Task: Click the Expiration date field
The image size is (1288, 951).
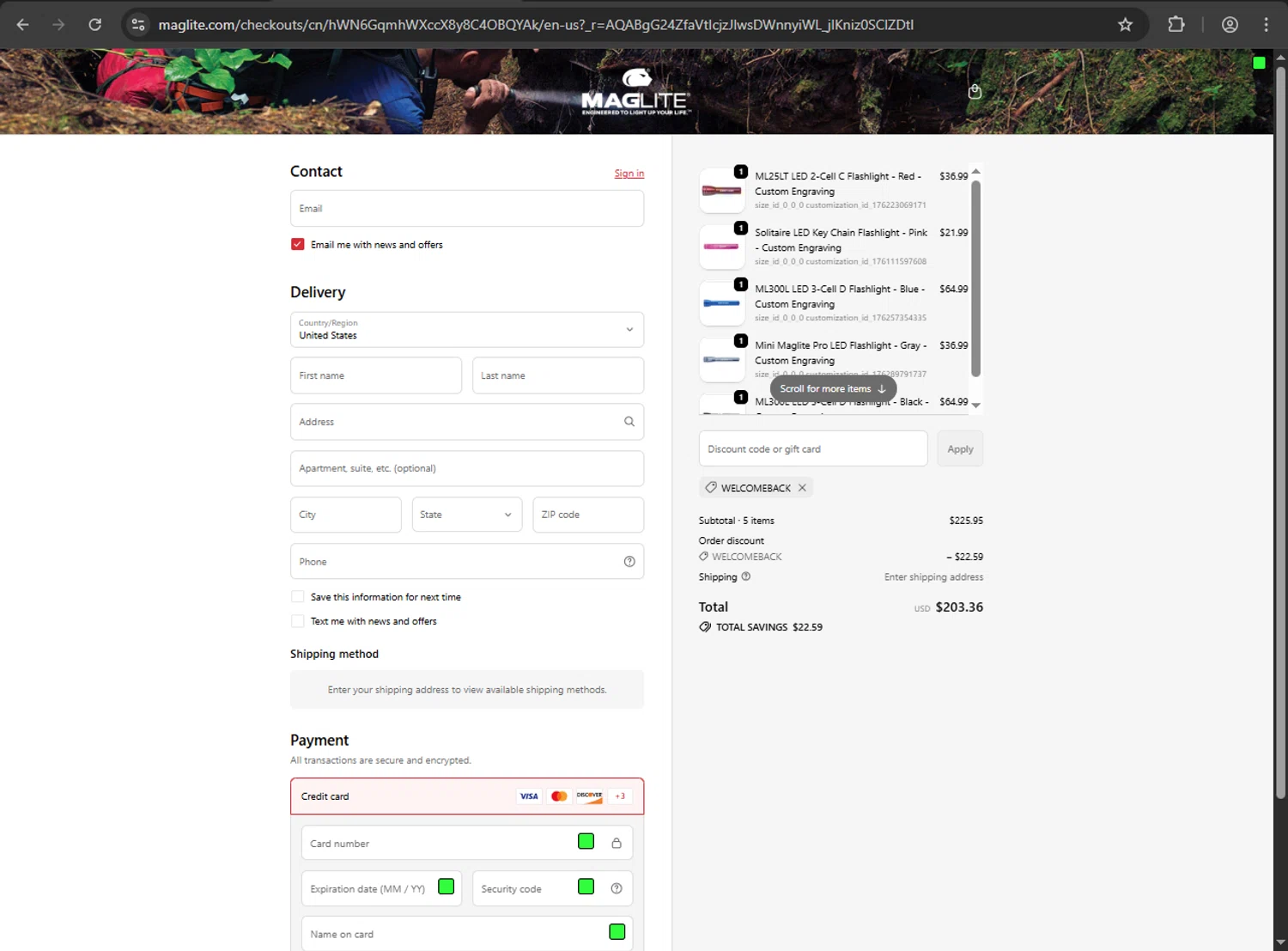Action: coord(381,888)
